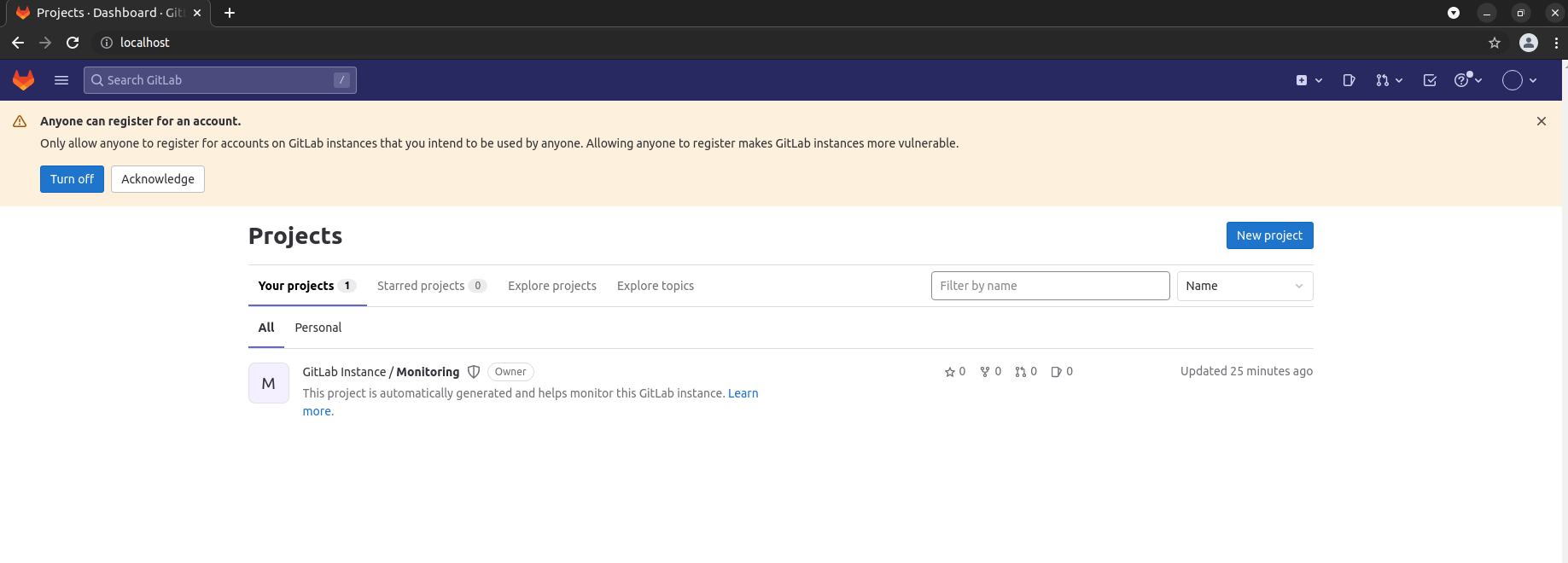Open a new browser tab
The image size is (1568, 563).
tap(230, 13)
